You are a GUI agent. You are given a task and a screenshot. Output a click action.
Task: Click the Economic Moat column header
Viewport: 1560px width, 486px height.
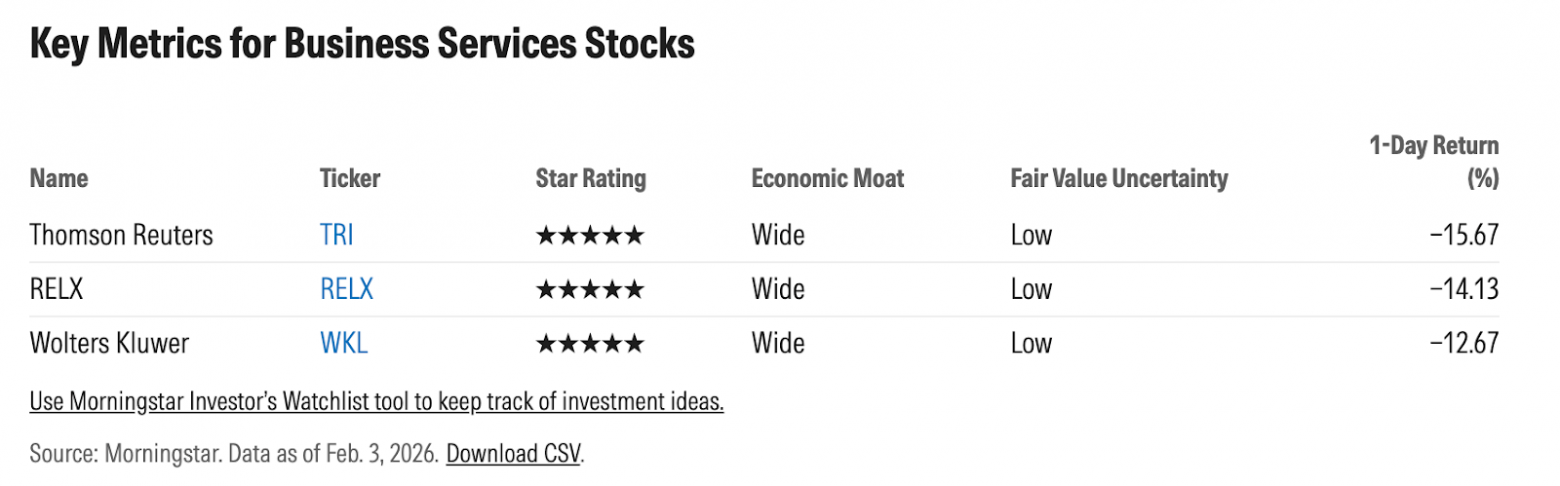pyautogui.click(x=827, y=179)
